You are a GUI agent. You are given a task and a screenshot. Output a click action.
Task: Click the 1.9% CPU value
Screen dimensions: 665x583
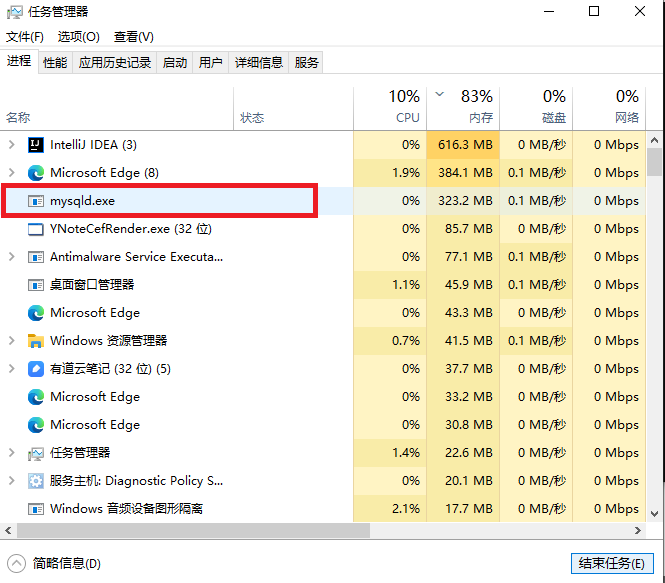click(406, 173)
